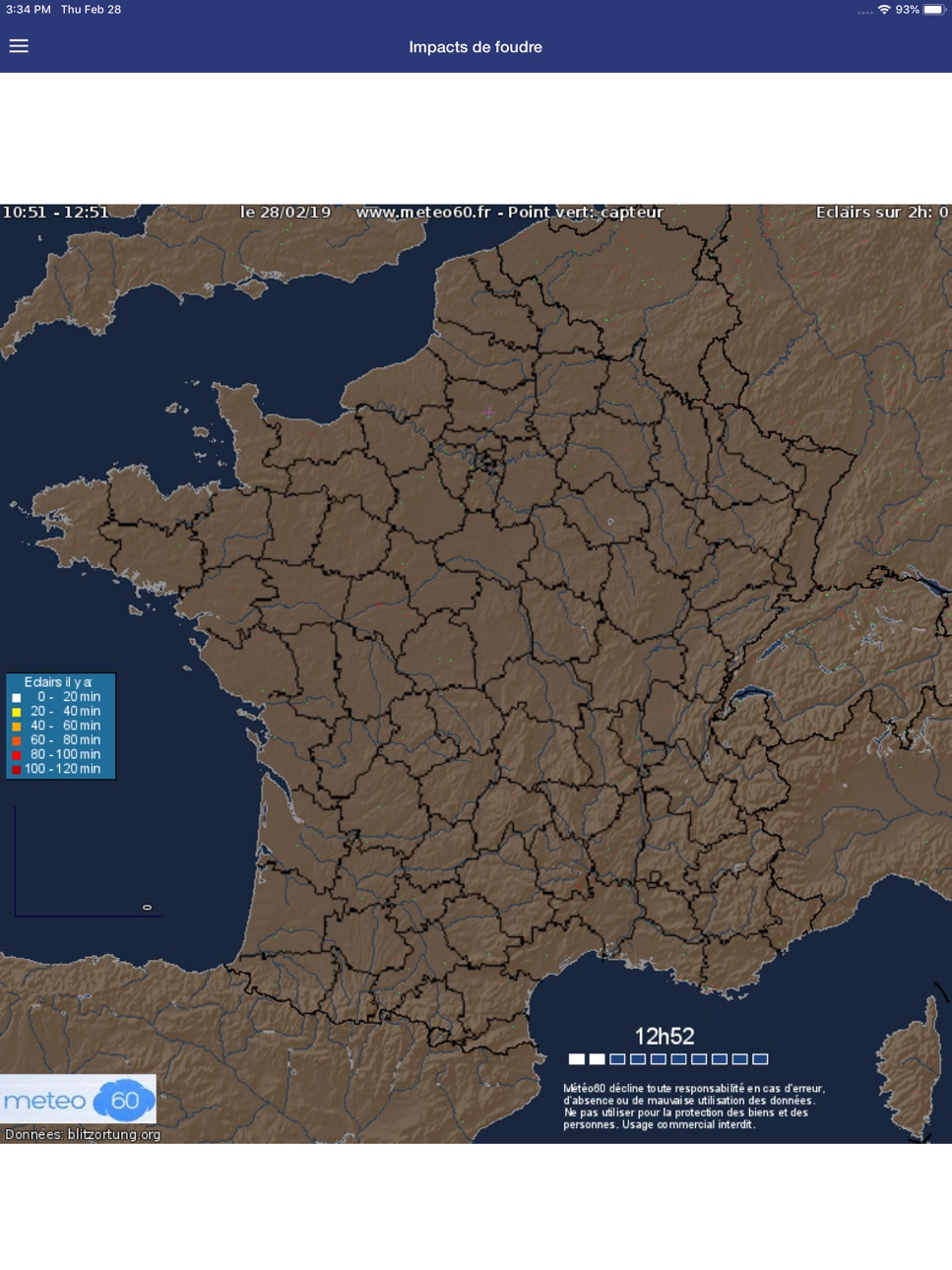The image size is (952, 1270).
Task: Click the "le 28/02/19" date label
Action: pyautogui.click(x=286, y=212)
